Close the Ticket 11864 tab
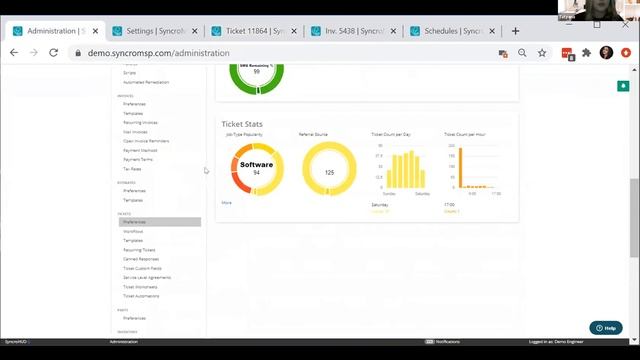This screenshot has width=640, height=360. click(294, 31)
